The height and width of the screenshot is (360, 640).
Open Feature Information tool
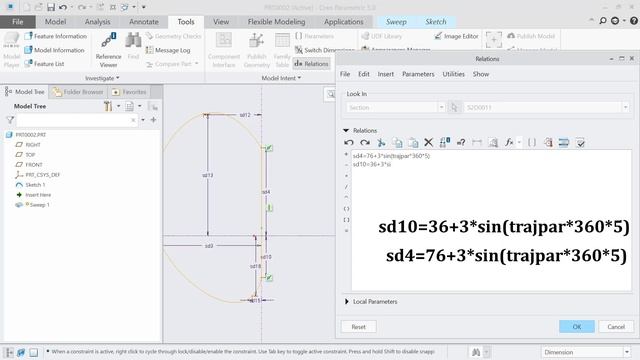tap(56, 36)
